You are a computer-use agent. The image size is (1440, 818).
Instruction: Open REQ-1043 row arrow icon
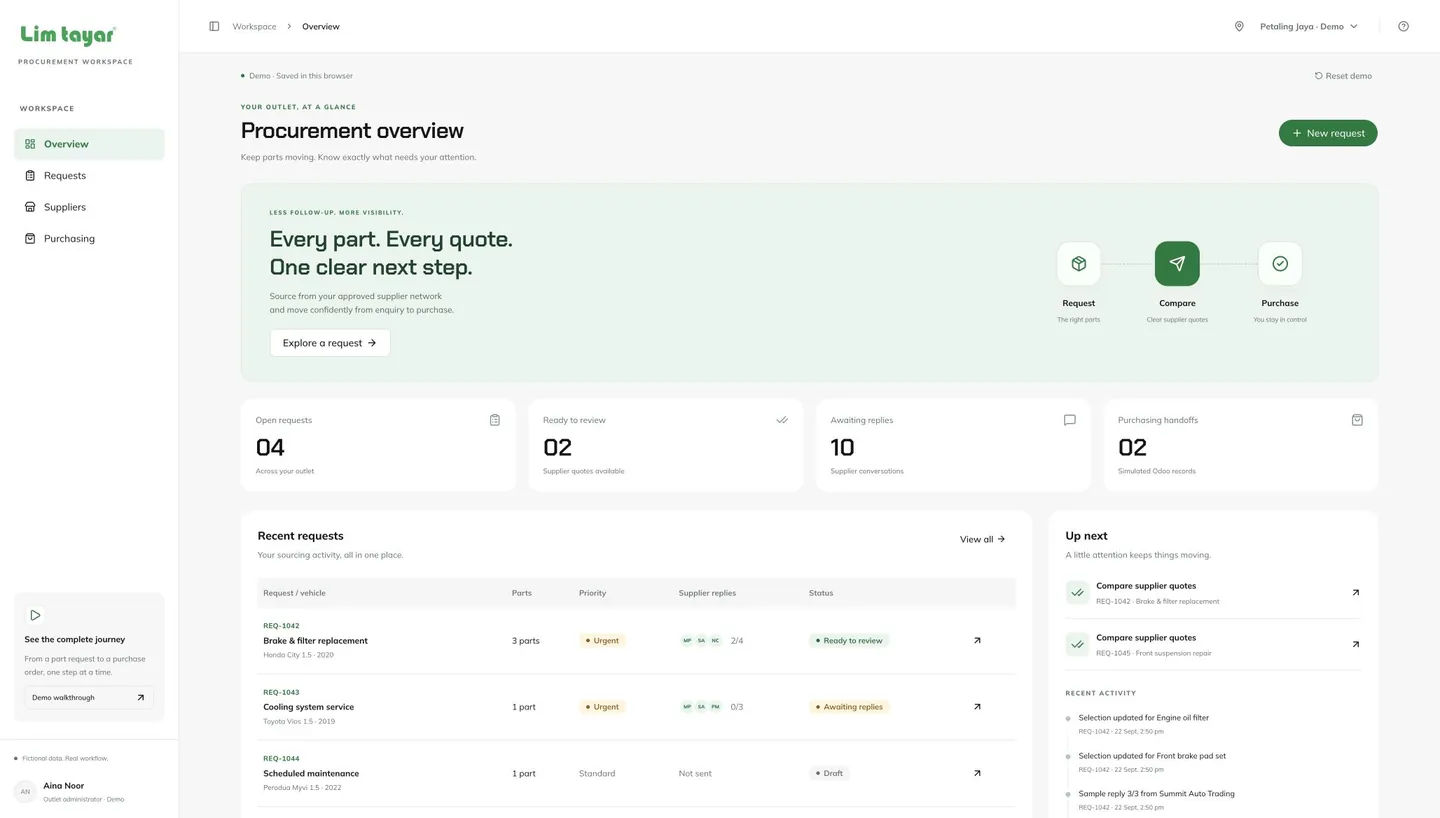click(977, 707)
